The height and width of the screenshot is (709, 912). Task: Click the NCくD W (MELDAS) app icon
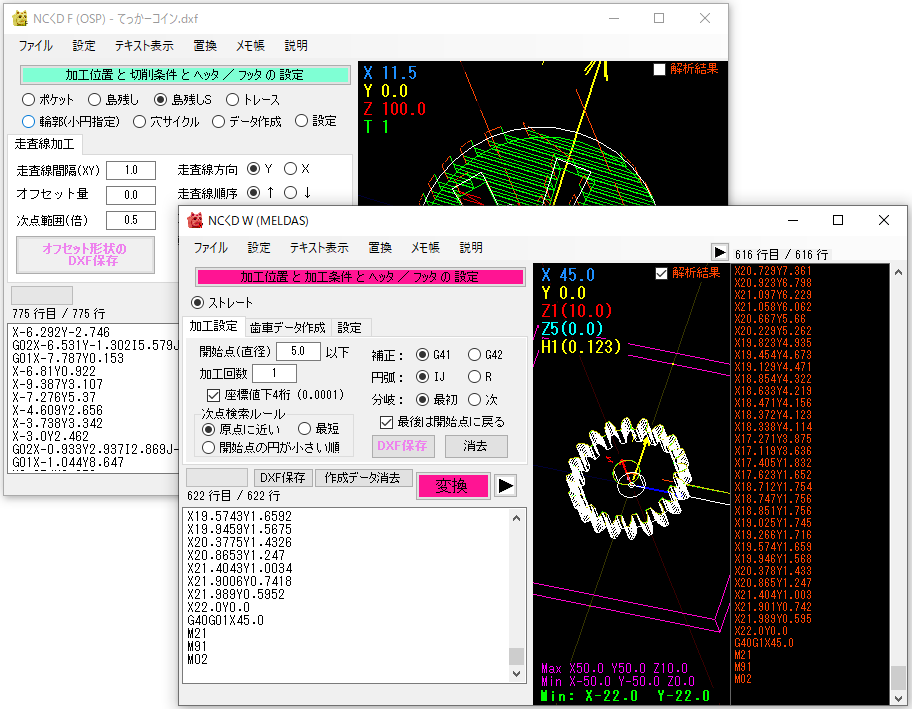[195, 220]
